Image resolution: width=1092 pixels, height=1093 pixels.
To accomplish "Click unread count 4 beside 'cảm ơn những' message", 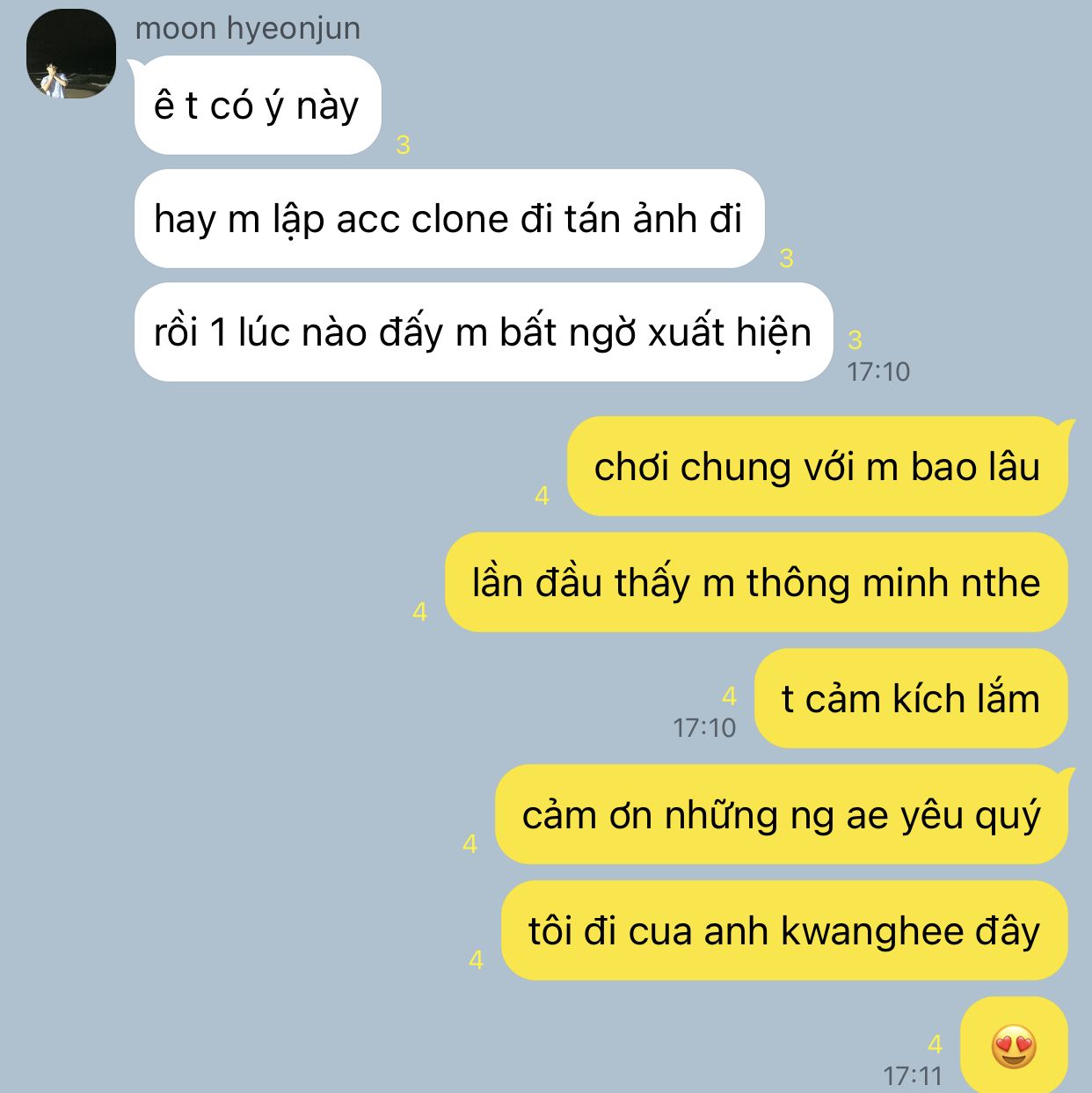I will (x=470, y=844).
